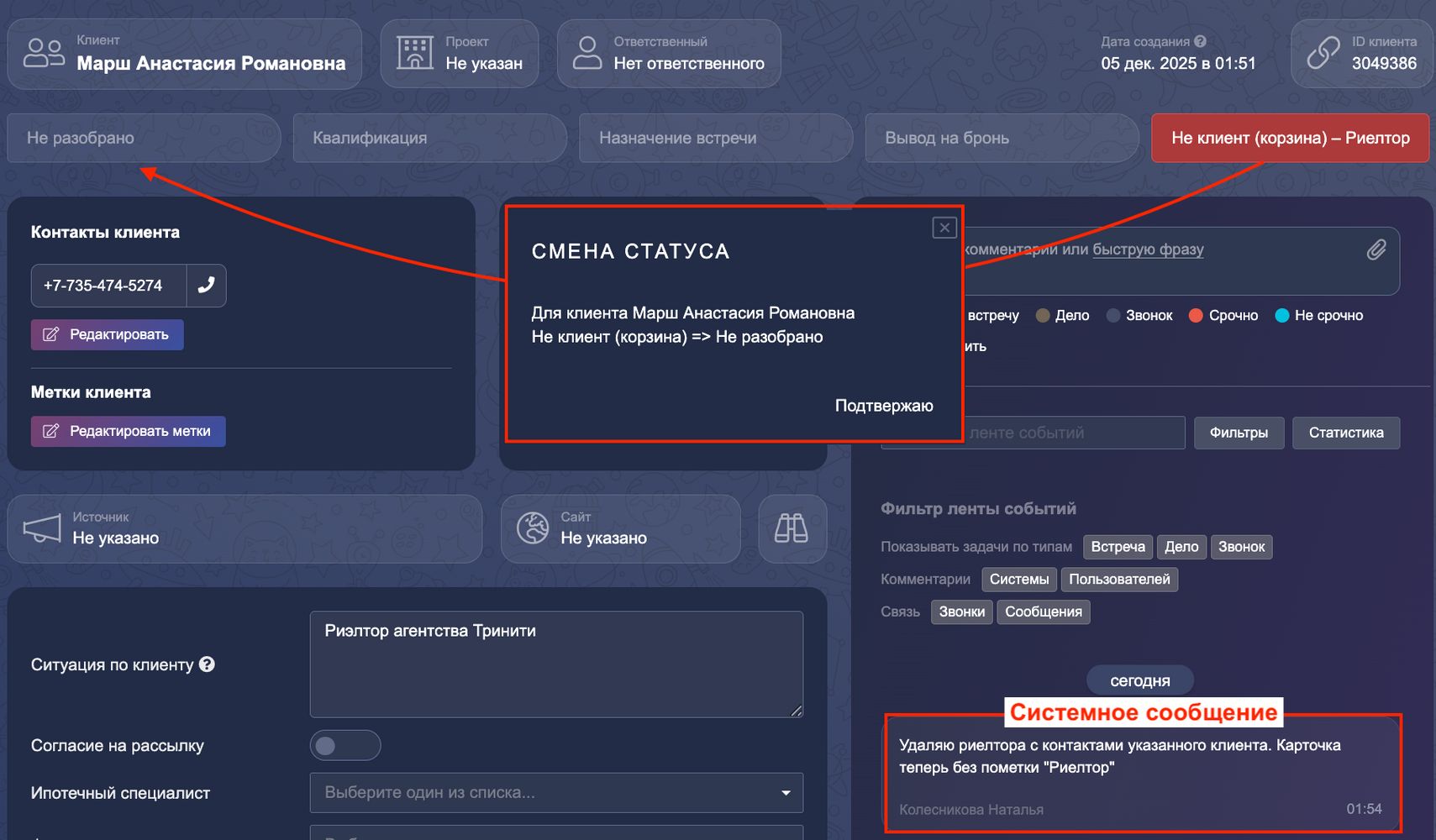This screenshot has width=1436, height=840.
Task: Open the Клиент card Марш Анастасия Романовна
Action: [x=185, y=54]
